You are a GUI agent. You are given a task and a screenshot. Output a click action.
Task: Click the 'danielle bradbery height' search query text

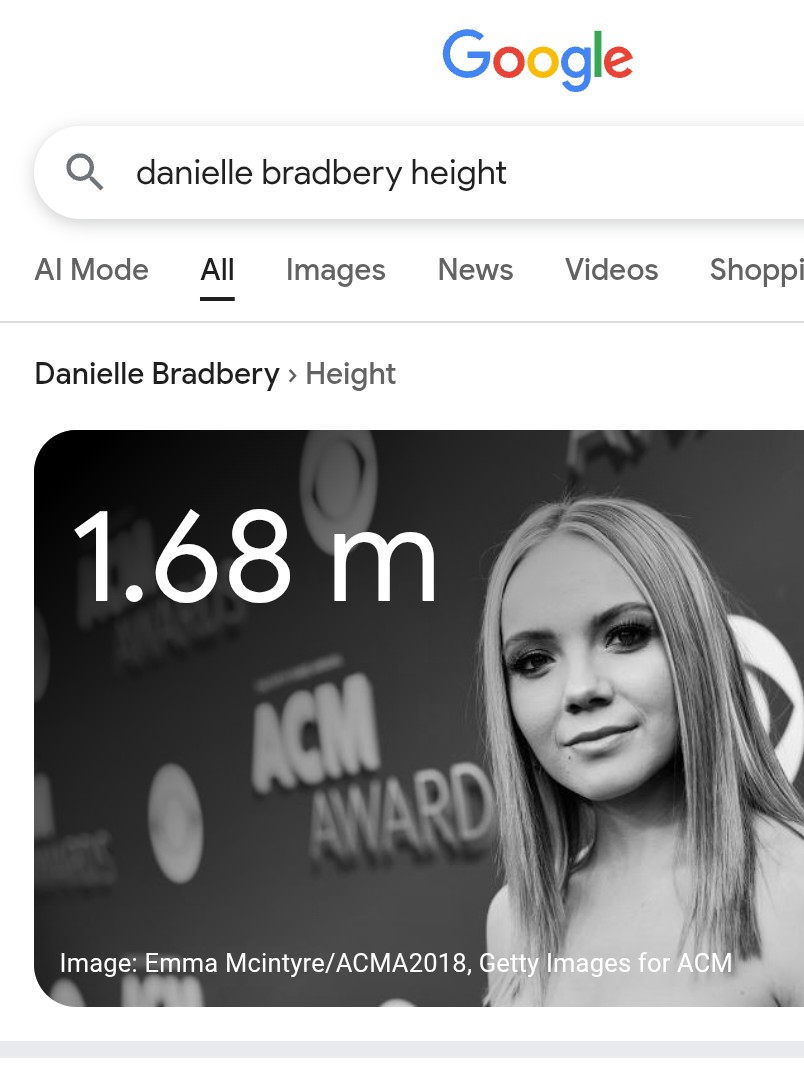pyautogui.click(x=321, y=173)
